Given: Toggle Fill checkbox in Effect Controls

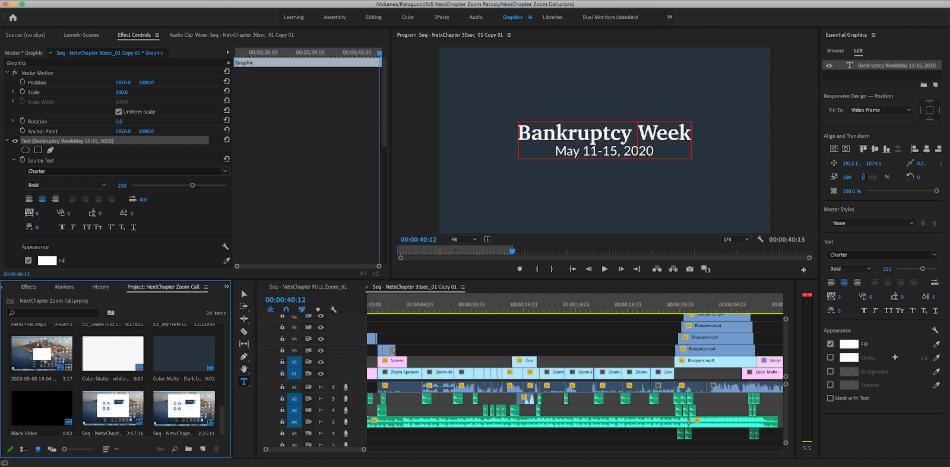Looking at the screenshot, I should click(x=28, y=260).
